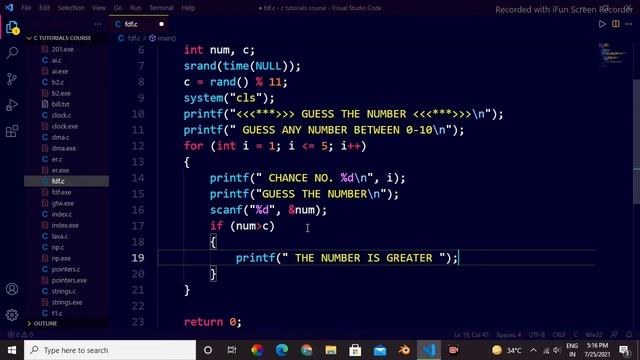Viewport: 640px width, 360px height.
Task: Open the screen recorder taskbar icon
Action: [x=453, y=350]
